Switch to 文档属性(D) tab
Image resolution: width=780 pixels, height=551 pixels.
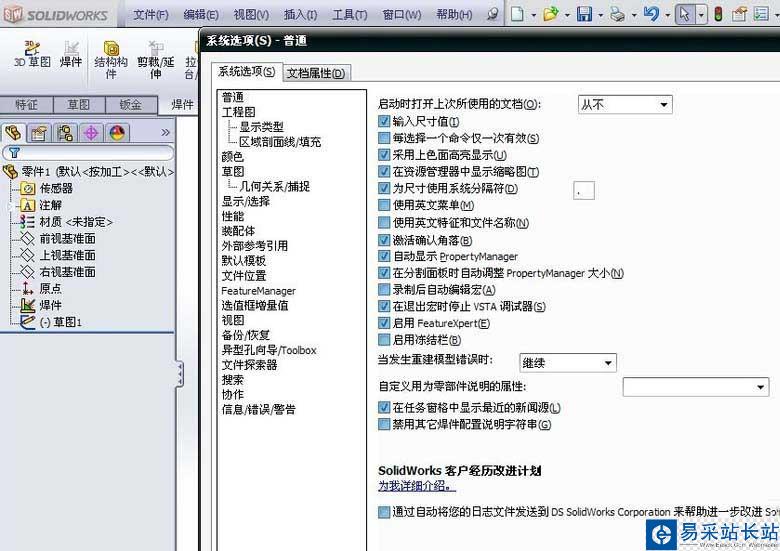(316, 73)
